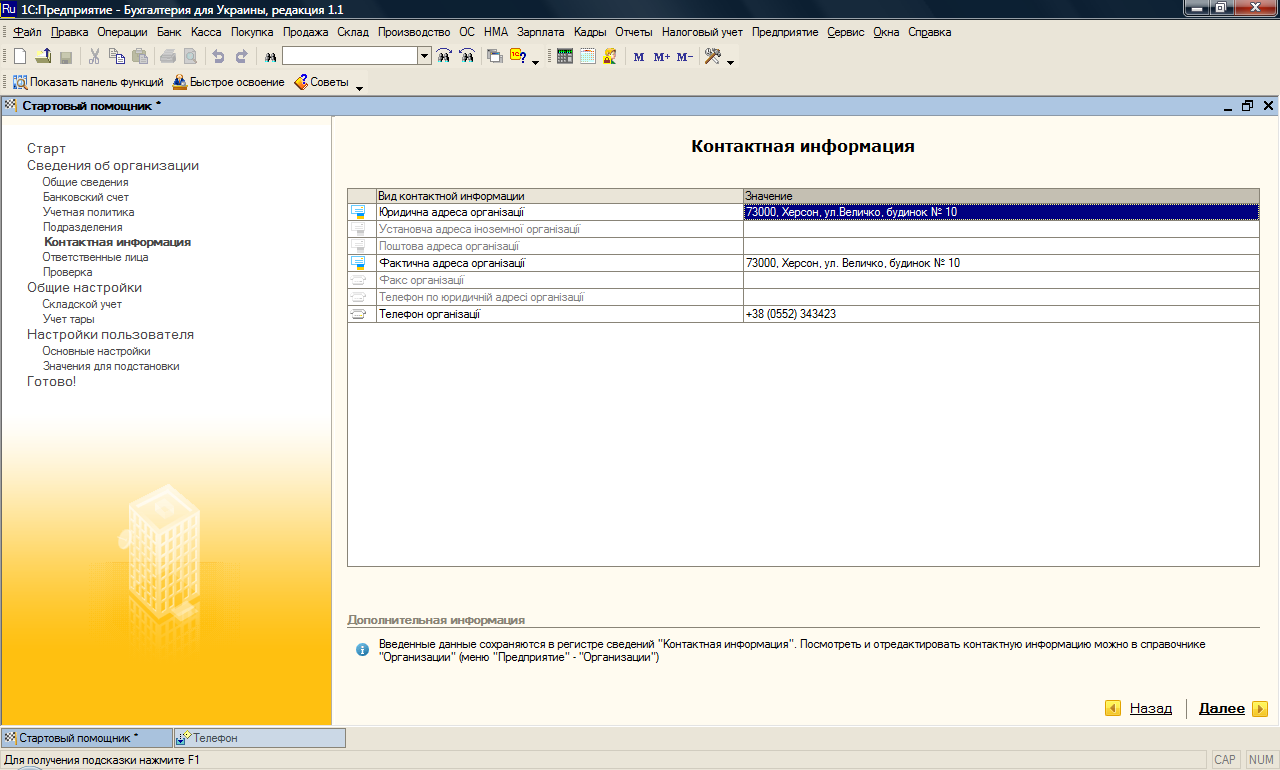Click the yellow forward arrow icon near Далее
The width and height of the screenshot is (1280, 770).
(1260, 708)
